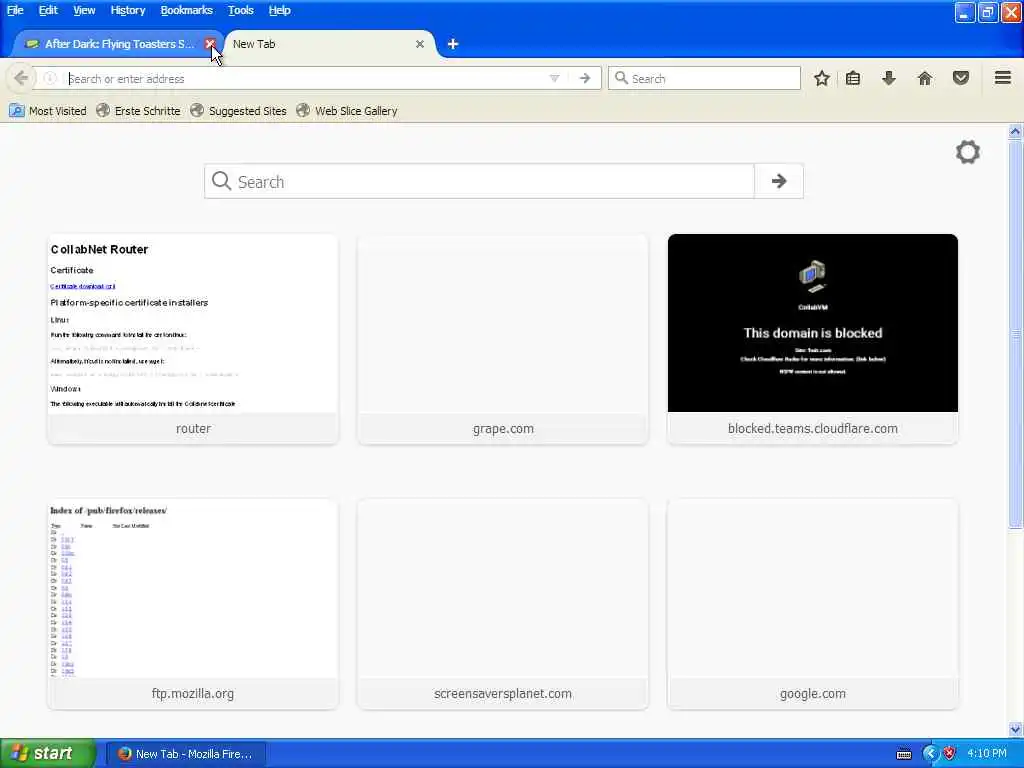
Task: Open the address bar history dropdown arrow
Action: (x=554, y=78)
